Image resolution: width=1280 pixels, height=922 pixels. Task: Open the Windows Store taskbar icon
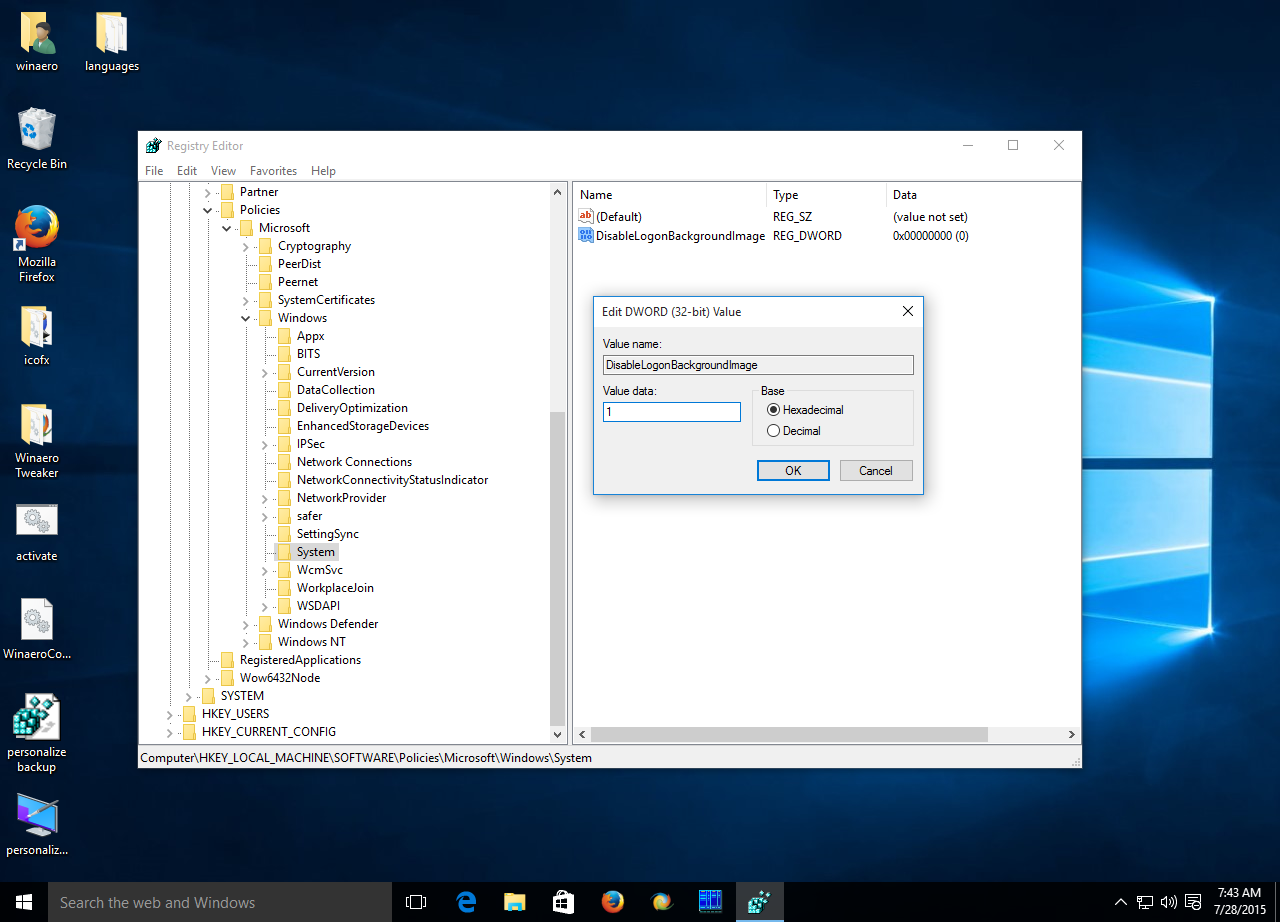pos(563,901)
